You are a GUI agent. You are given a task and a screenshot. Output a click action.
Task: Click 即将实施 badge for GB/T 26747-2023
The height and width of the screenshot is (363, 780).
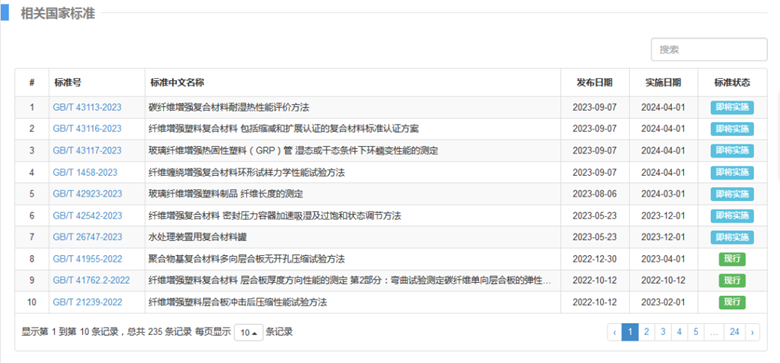point(732,237)
